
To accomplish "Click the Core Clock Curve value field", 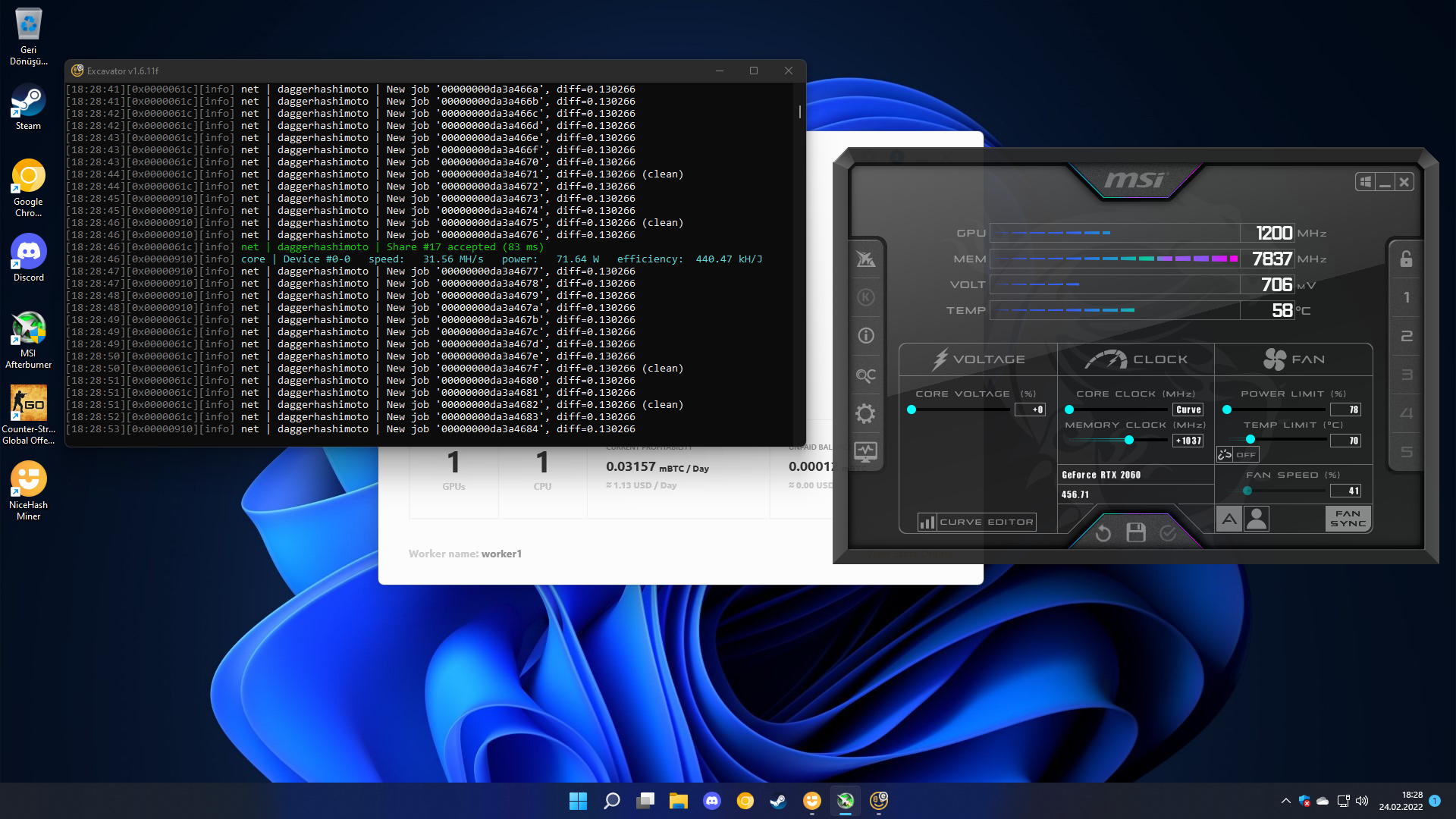I will click(x=1188, y=409).
